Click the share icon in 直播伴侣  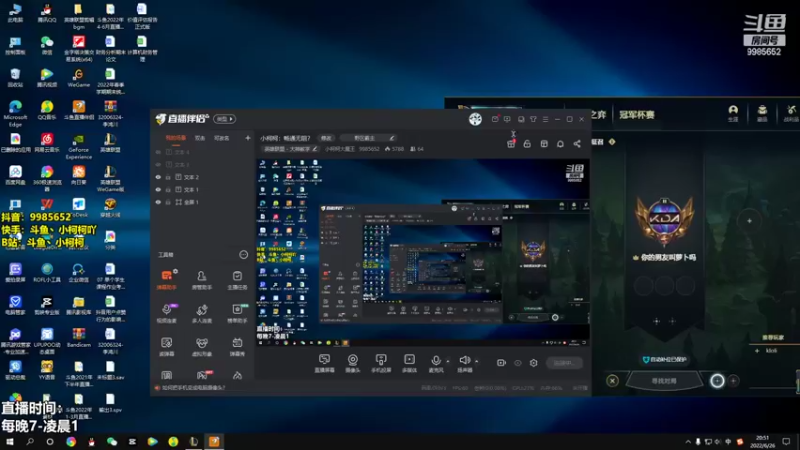[577, 144]
